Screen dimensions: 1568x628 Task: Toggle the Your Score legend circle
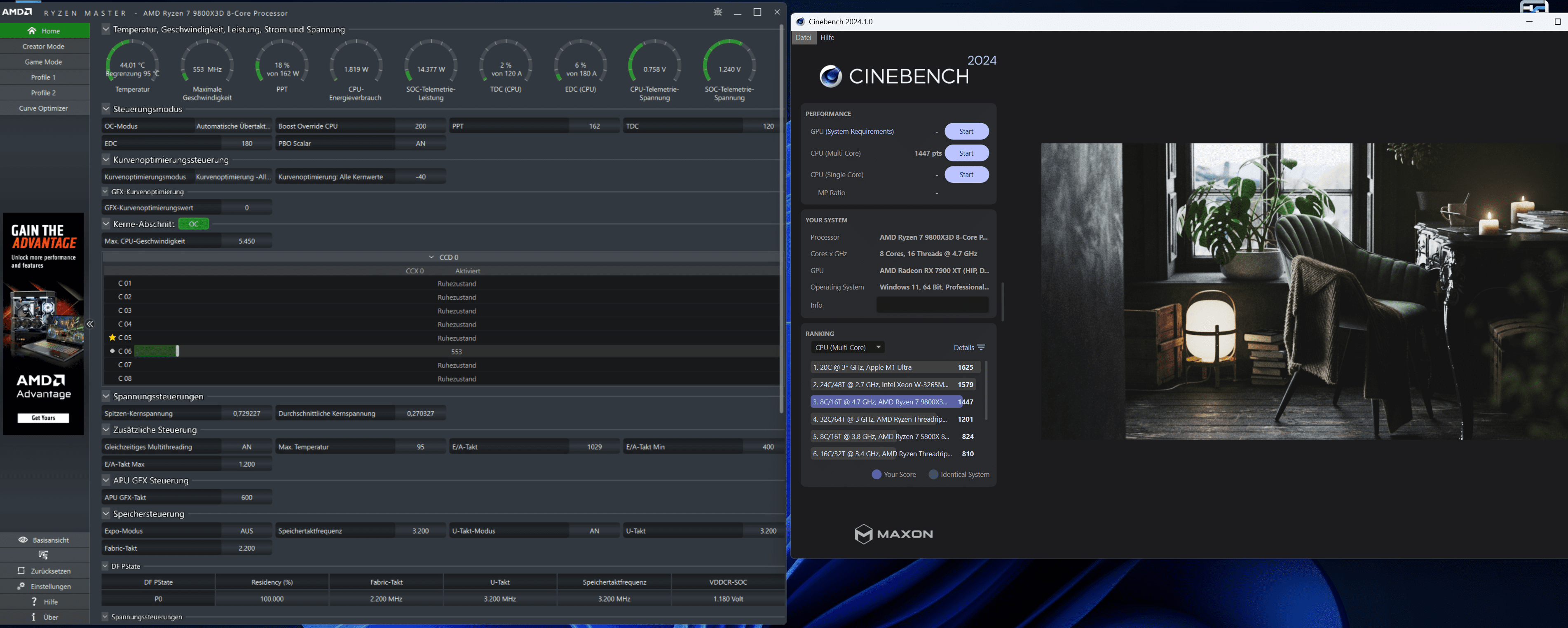[x=877, y=474]
